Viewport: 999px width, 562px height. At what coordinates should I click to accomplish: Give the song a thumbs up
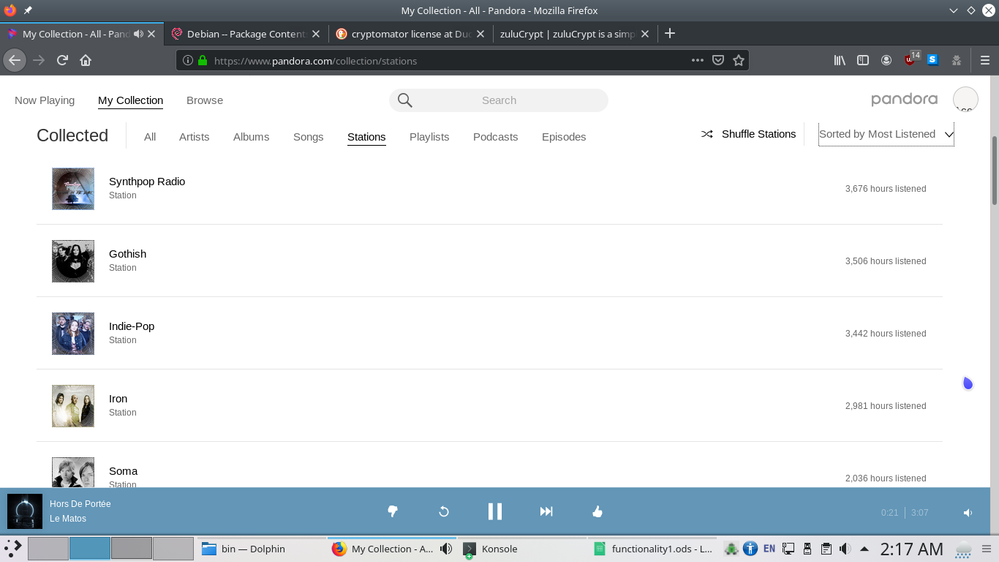(x=597, y=511)
